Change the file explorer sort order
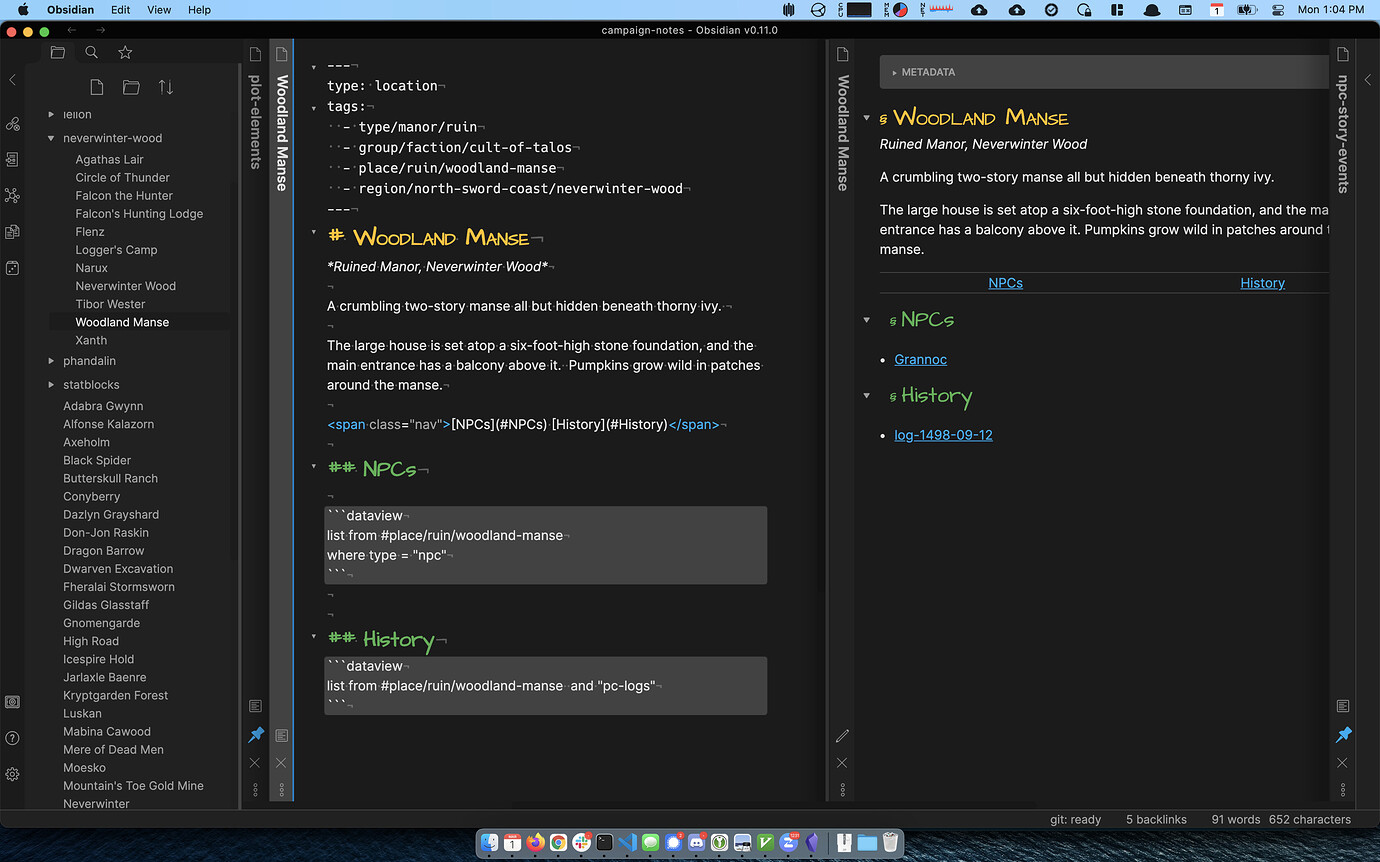1380x862 pixels. tap(166, 87)
